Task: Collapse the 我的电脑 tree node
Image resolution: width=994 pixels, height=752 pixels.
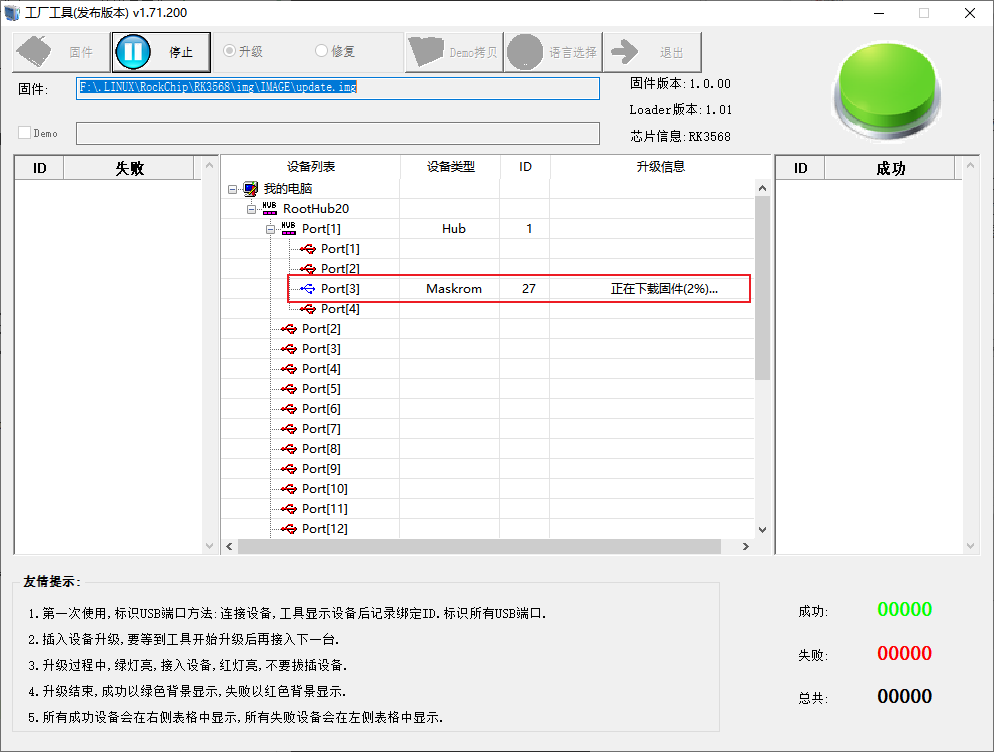Action: coord(232,189)
